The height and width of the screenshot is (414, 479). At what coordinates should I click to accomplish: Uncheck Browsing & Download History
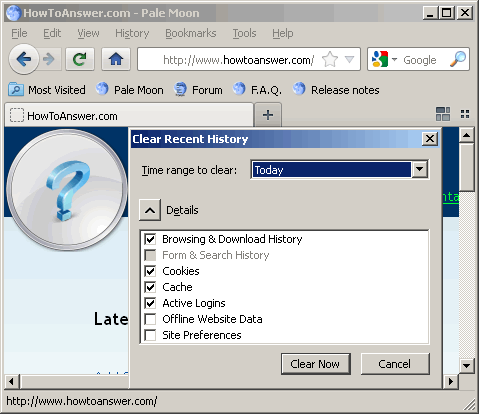150,239
